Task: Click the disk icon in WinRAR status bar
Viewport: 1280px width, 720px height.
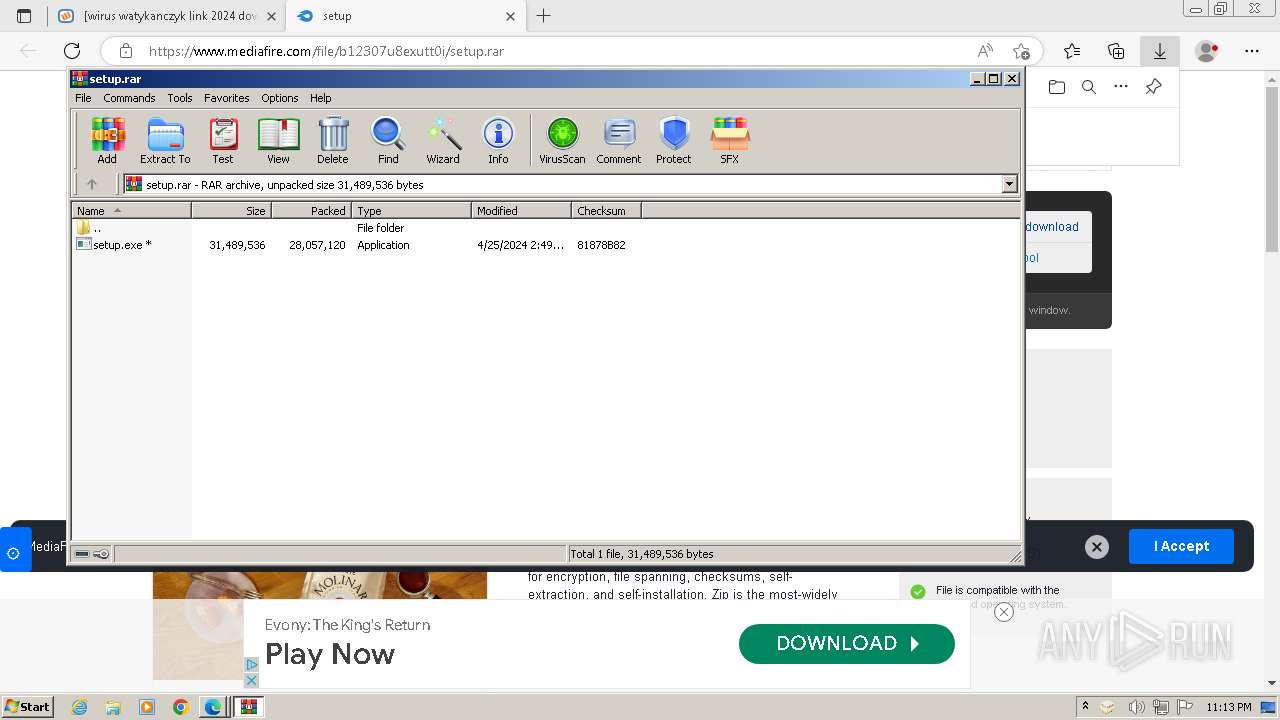Action: [x=82, y=554]
